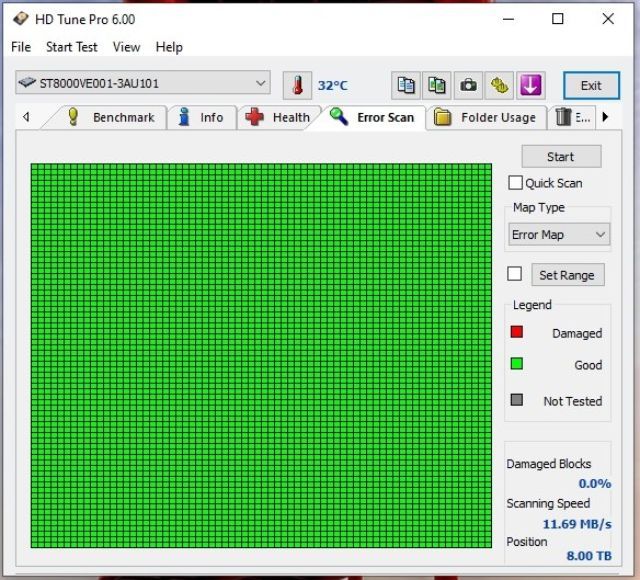The height and width of the screenshot is (580, 640).
Task: Show more tabs with right arrow
Action: point(605,117)
